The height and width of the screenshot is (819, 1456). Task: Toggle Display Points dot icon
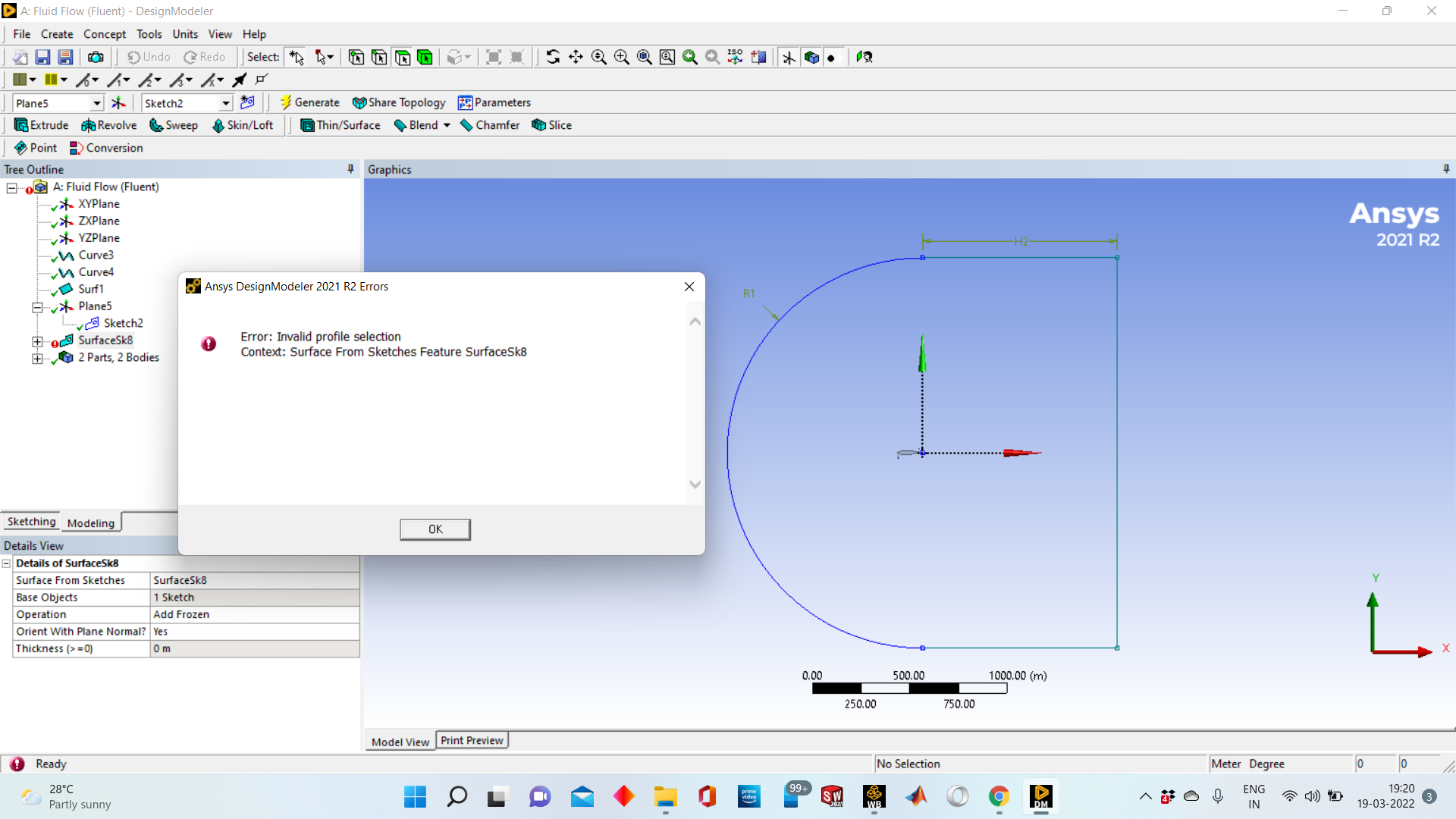pyautogui.click(x=832, y=57)
